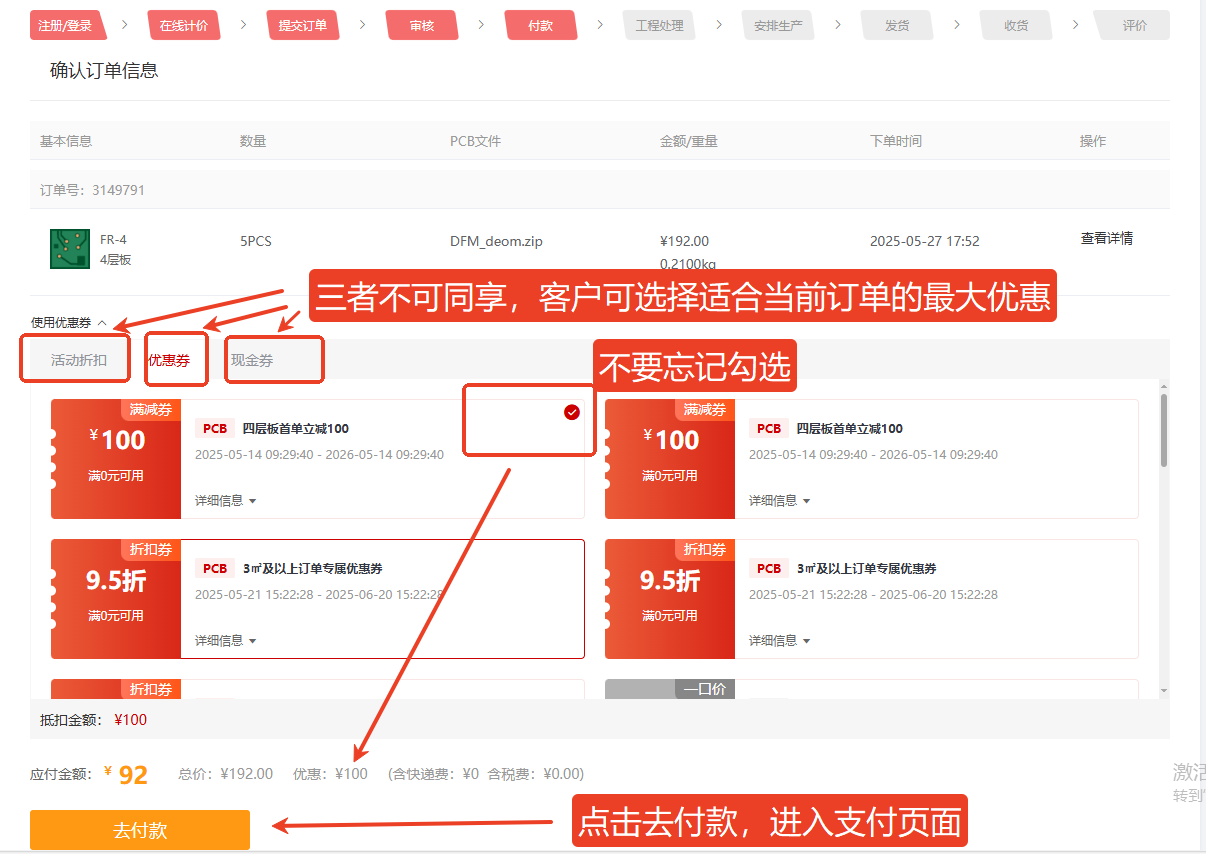Click the 付款 step in the progress bar
Viewport: 1206px width, 854px height.
540,25
